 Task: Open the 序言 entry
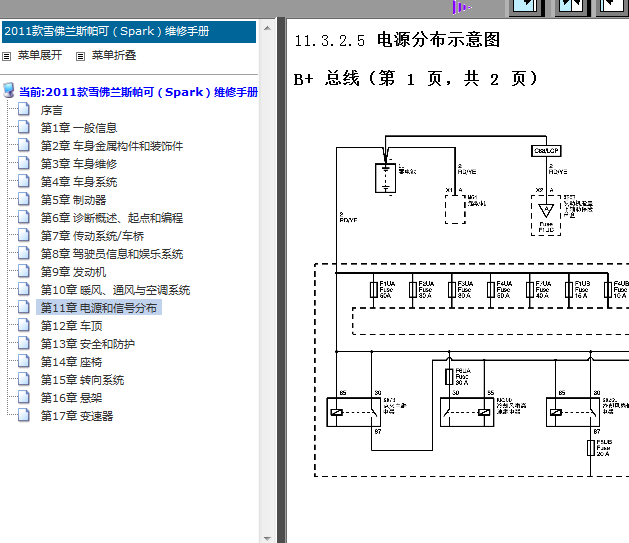tap(51, 110)
